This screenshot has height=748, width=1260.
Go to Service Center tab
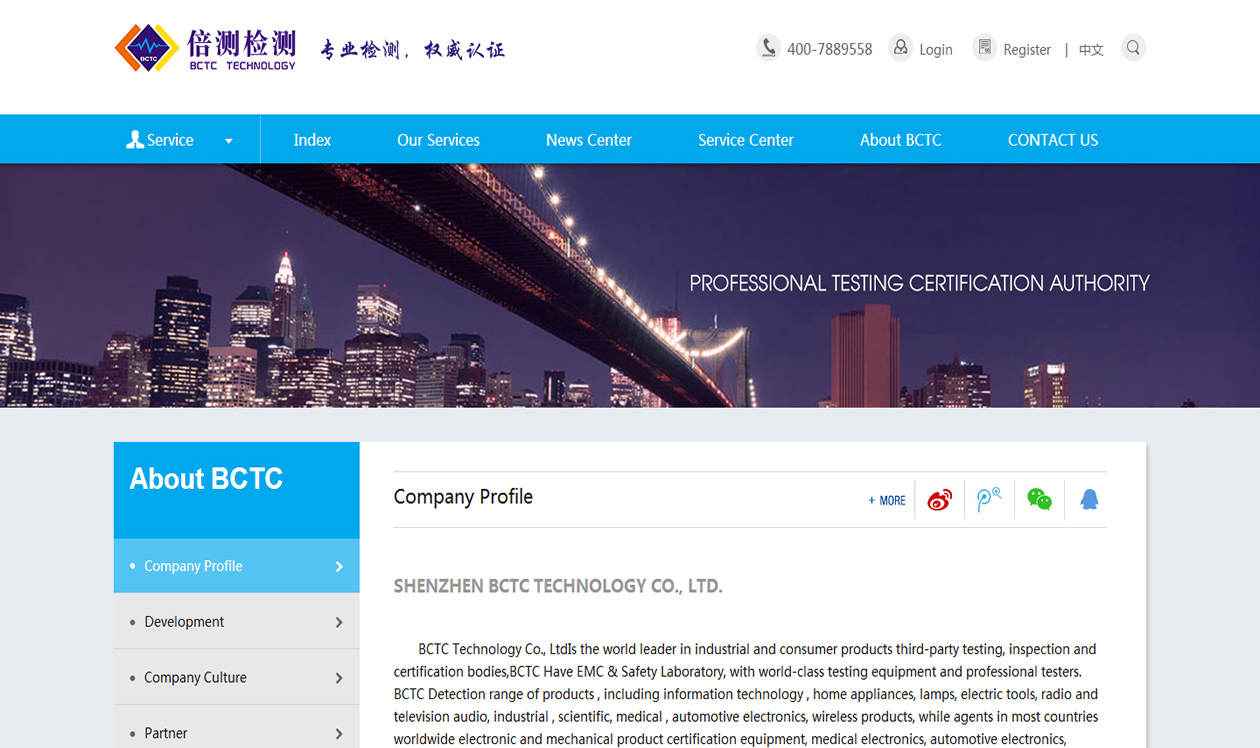(746, 140)
